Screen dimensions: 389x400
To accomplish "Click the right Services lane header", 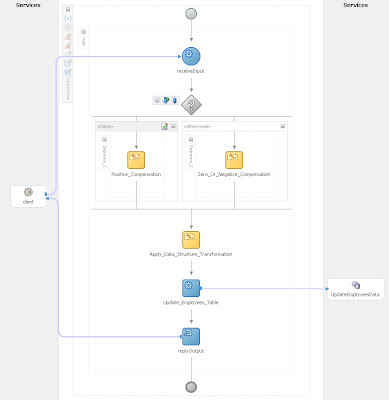I will (356, 5).
